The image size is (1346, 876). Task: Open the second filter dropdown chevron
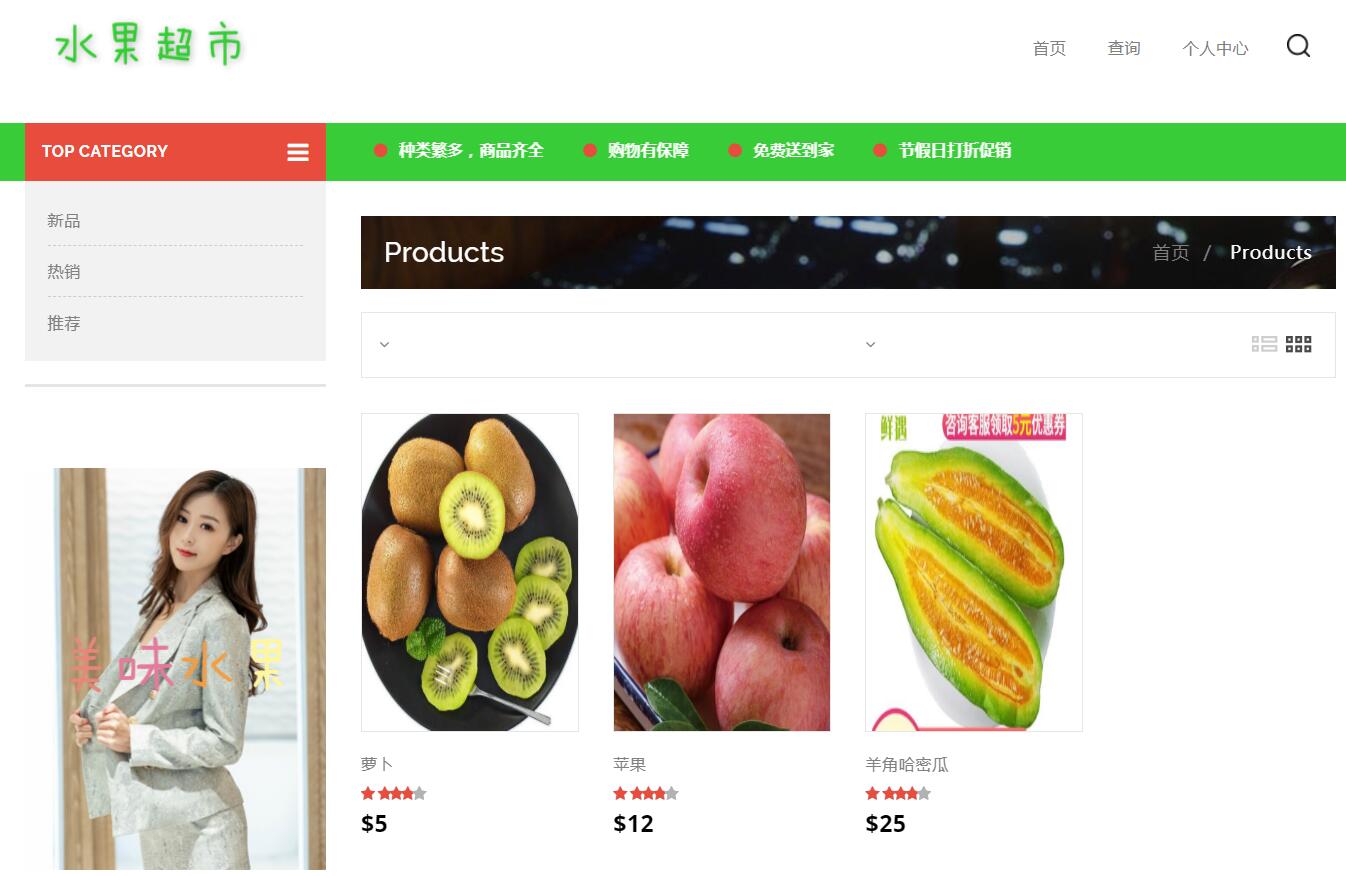(x=870, y=344)
